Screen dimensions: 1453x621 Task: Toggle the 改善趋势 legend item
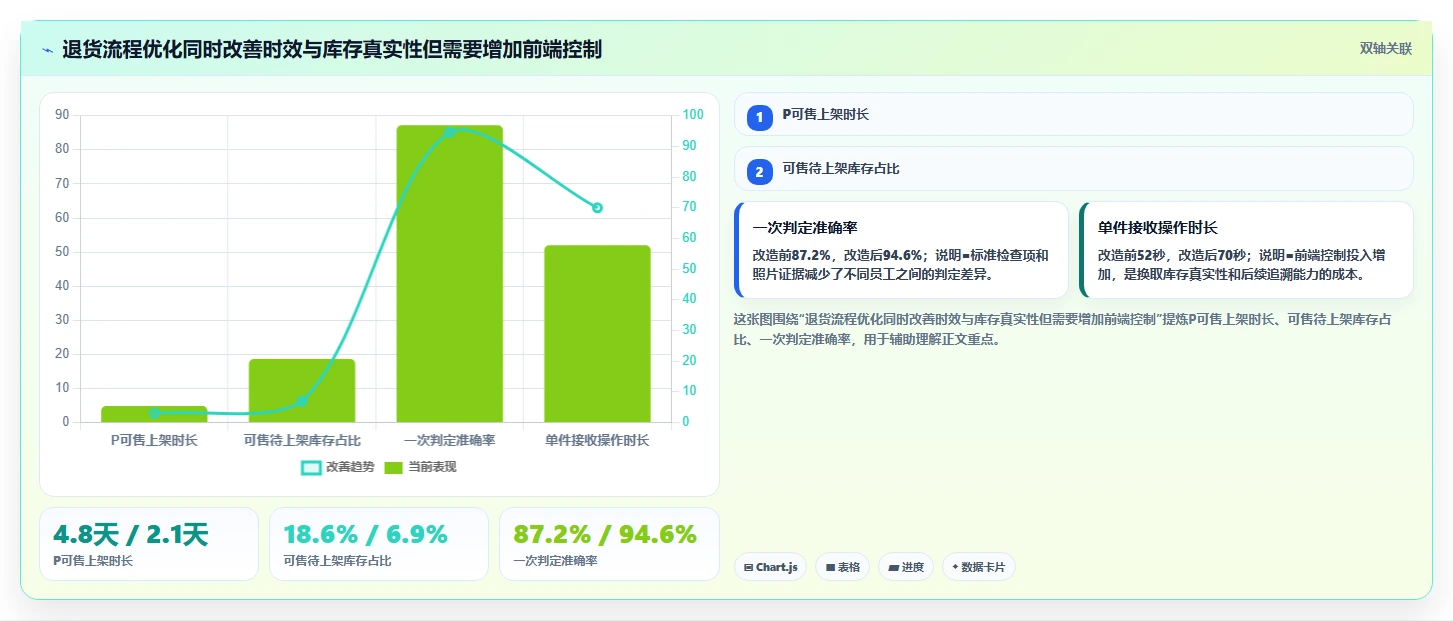pyautogui.click(x=338, y=467)
